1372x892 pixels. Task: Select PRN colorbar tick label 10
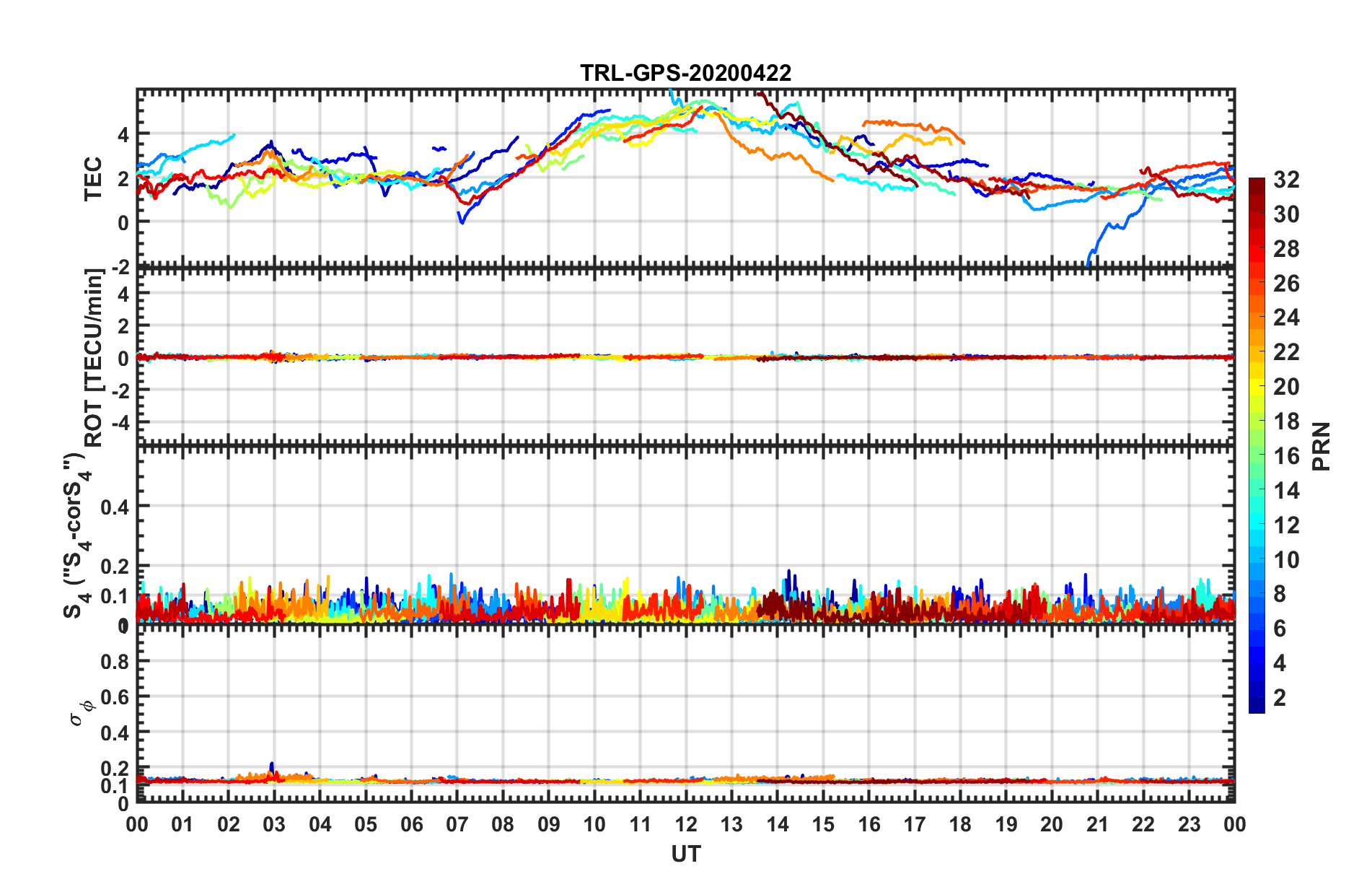coord(1286,560)
